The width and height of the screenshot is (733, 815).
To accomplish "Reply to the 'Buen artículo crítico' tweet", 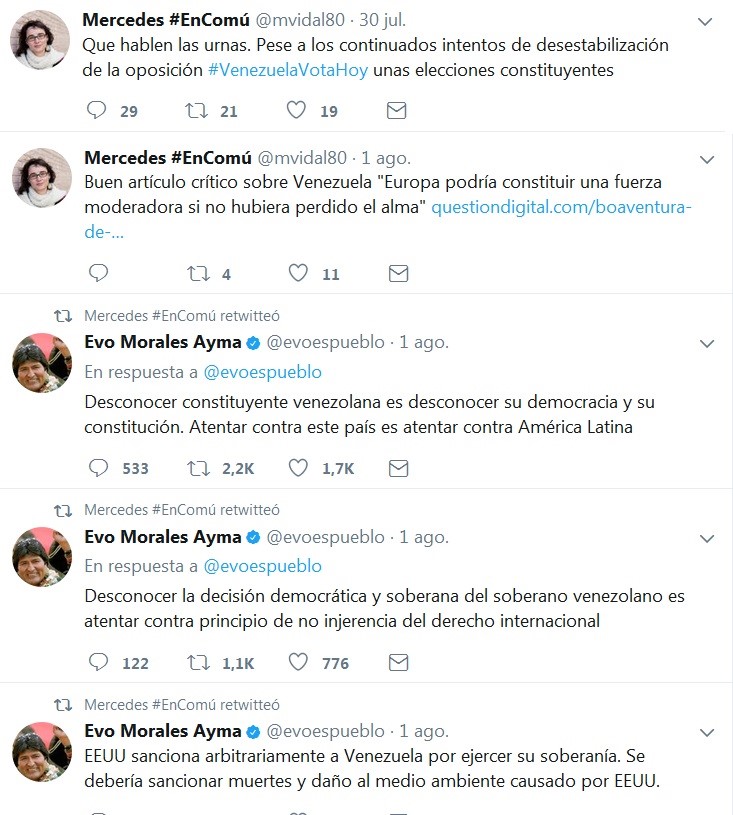I will [x=98, y=272].
